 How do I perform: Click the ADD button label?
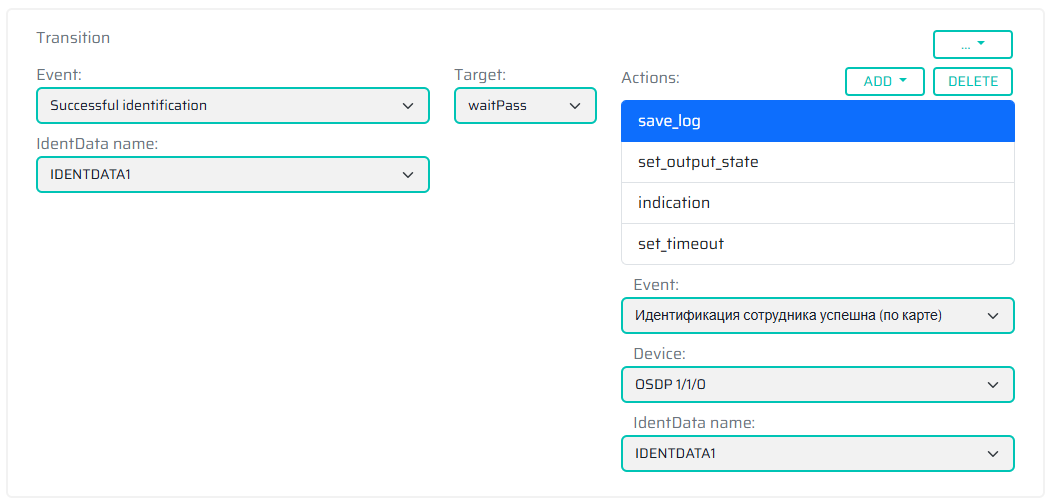(877, 81)
